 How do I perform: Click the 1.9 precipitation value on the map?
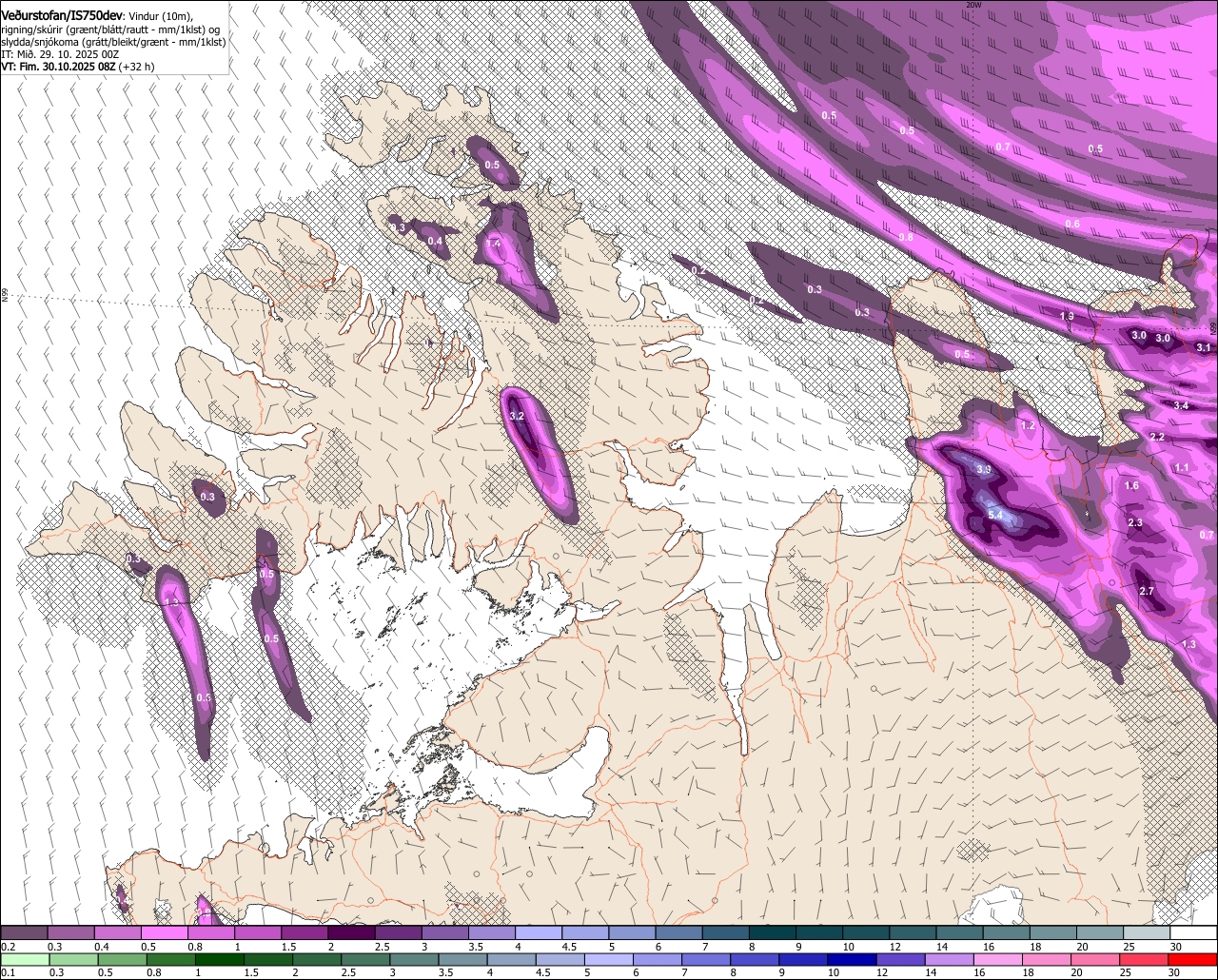(1067, 316)
